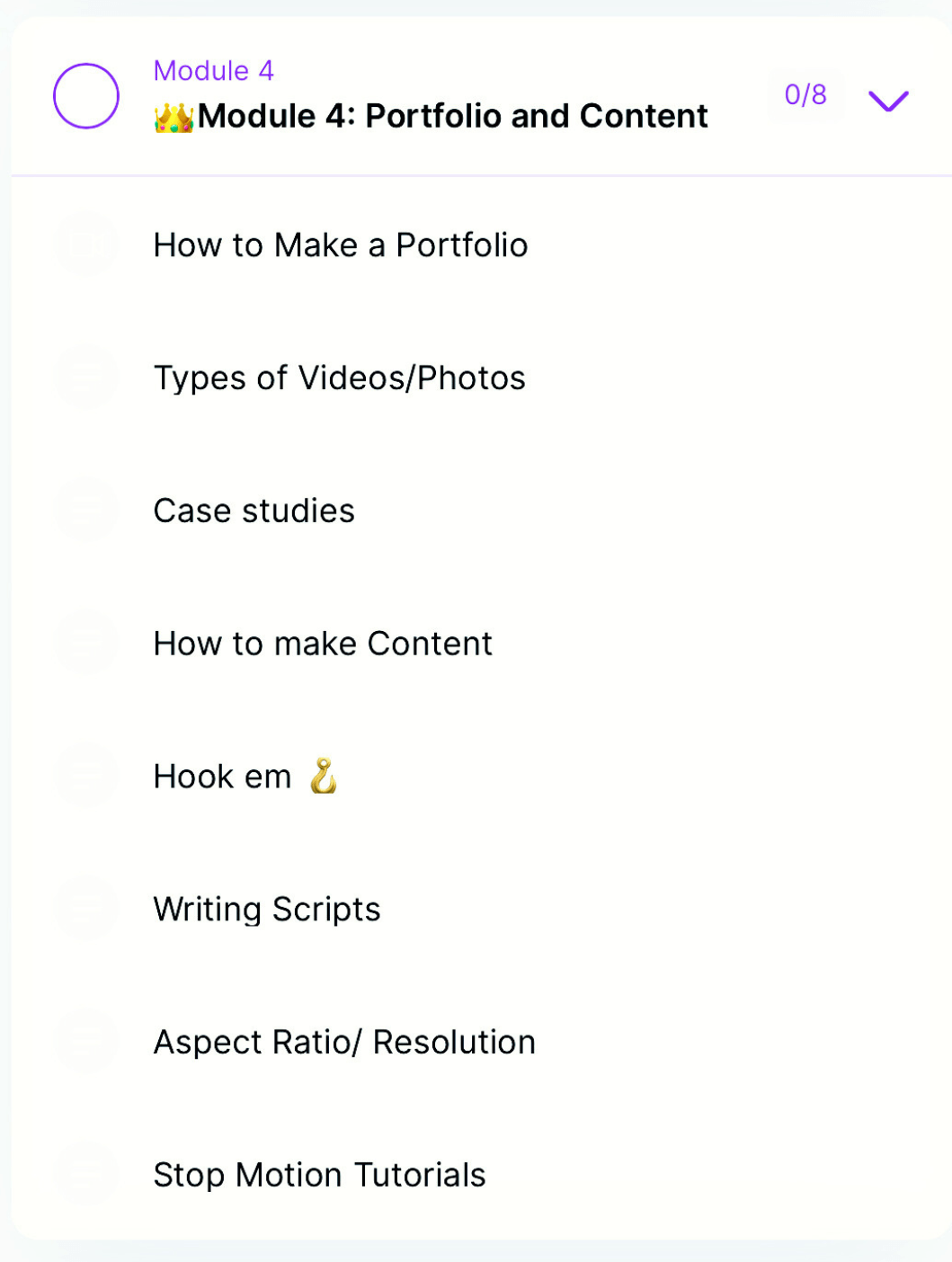The image size is (952, 1262).
Task: Click the icon next to Writing Scripts
Action: (85, 909)
